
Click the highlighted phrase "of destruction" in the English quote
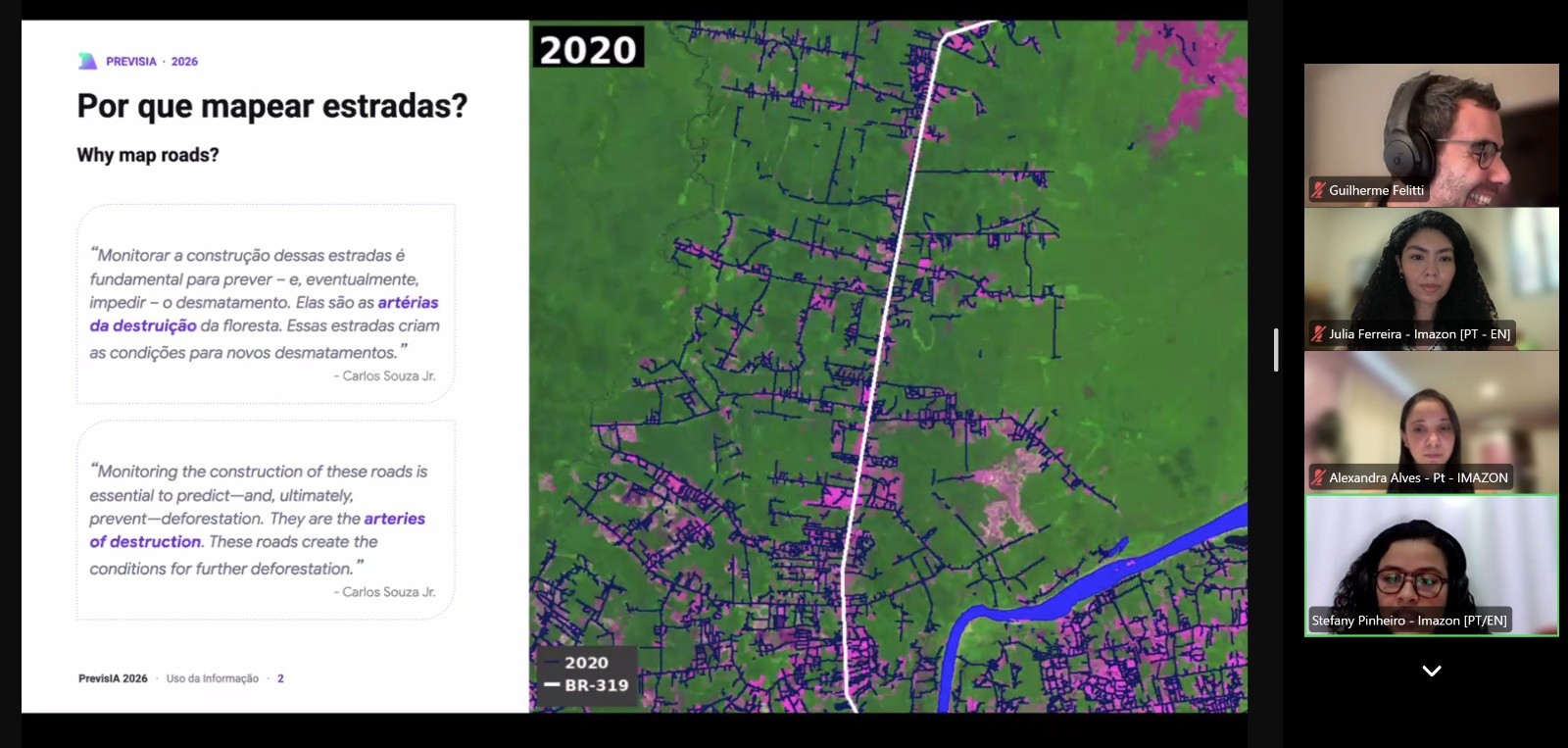145,542
